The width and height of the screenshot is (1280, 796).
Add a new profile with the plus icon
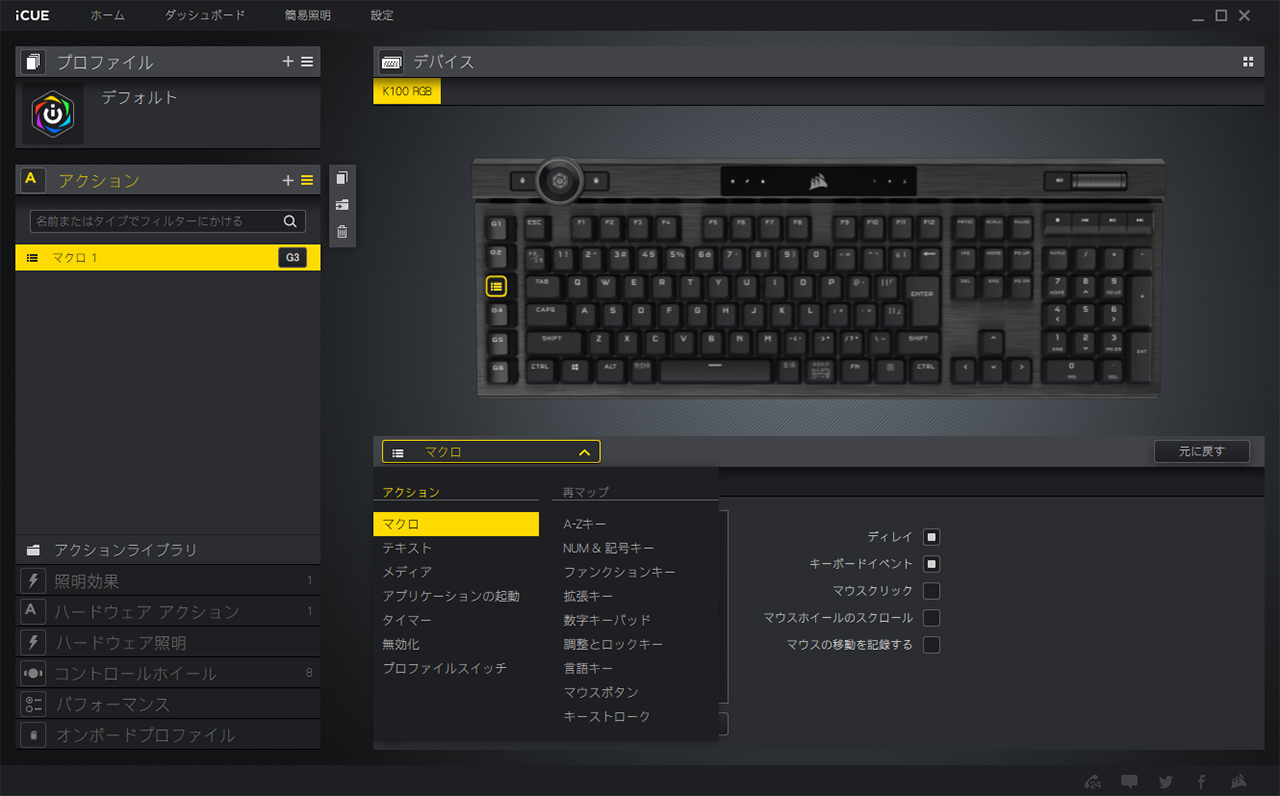coord(288,62)
